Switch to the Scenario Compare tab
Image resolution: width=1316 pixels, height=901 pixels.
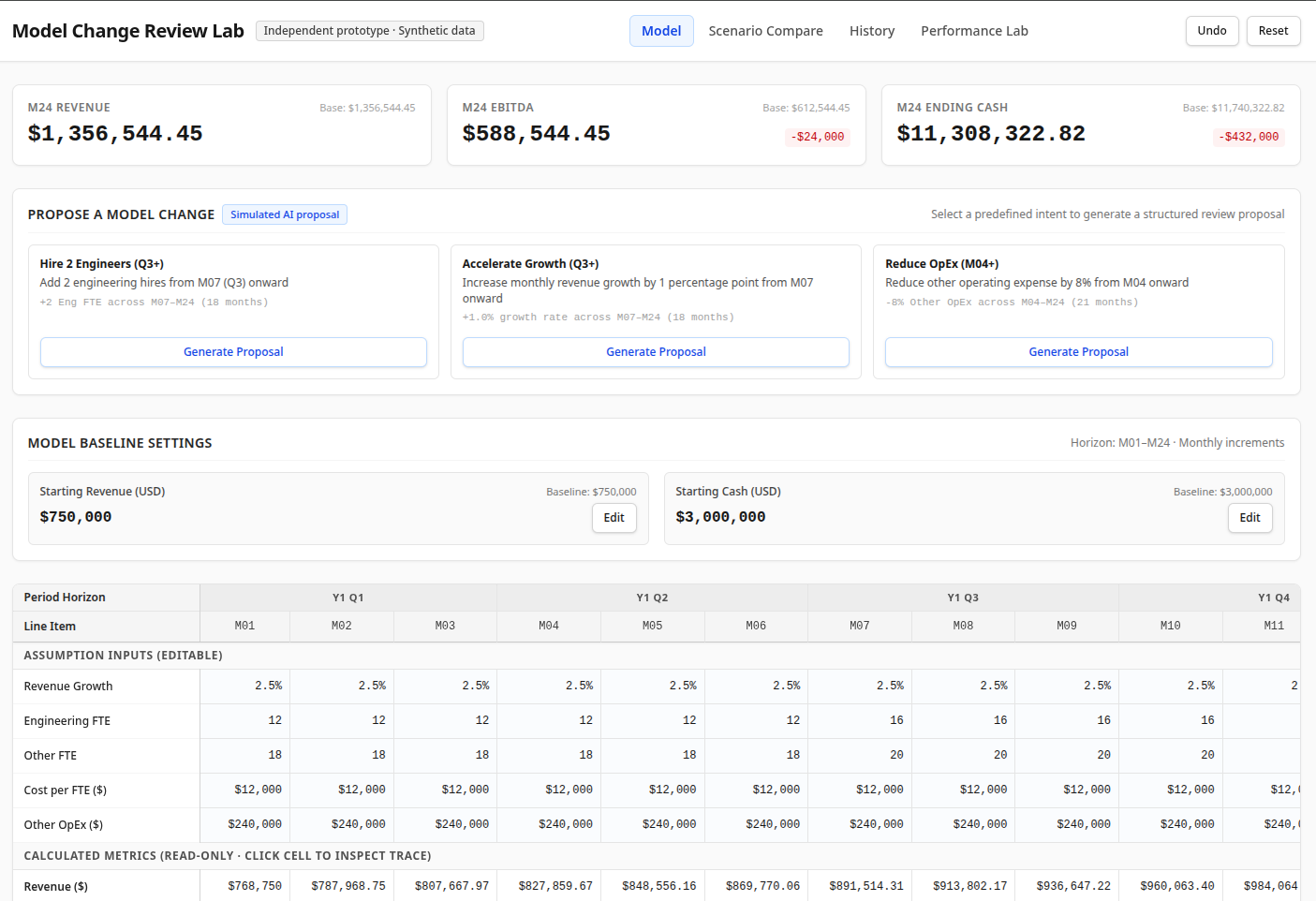point(765,31)
